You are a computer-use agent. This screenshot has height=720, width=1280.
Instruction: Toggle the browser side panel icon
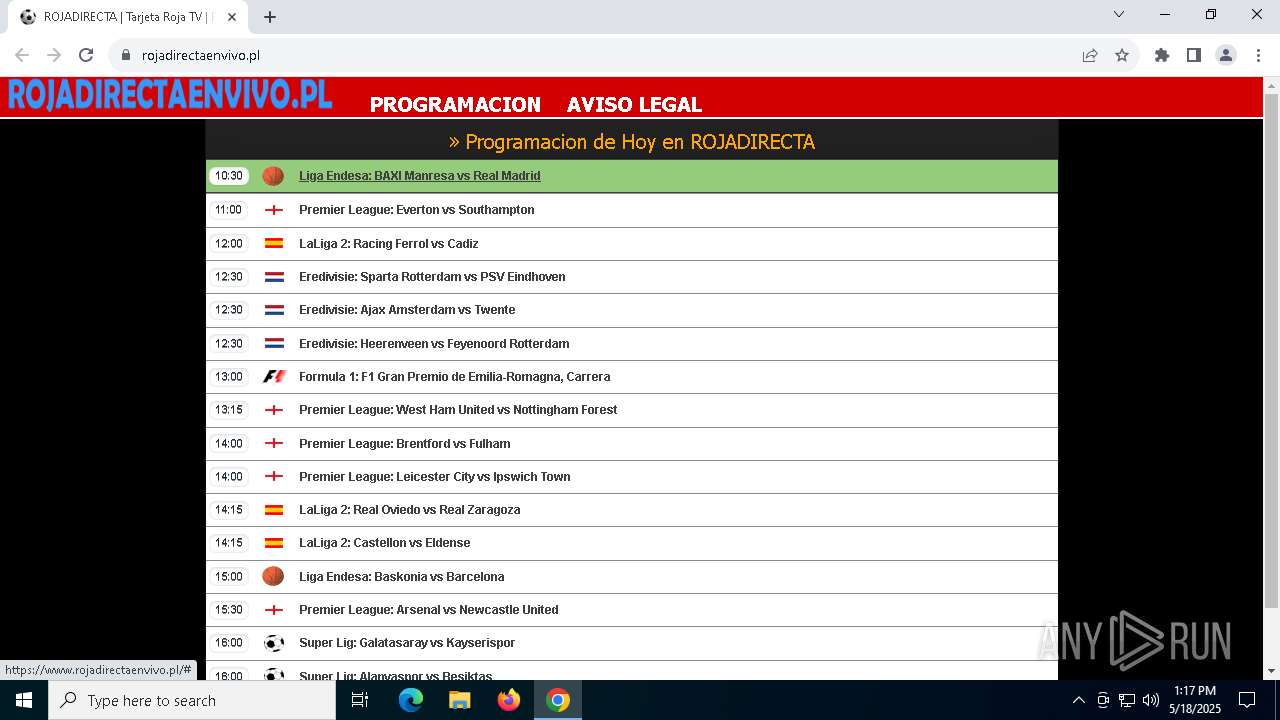1194,55
